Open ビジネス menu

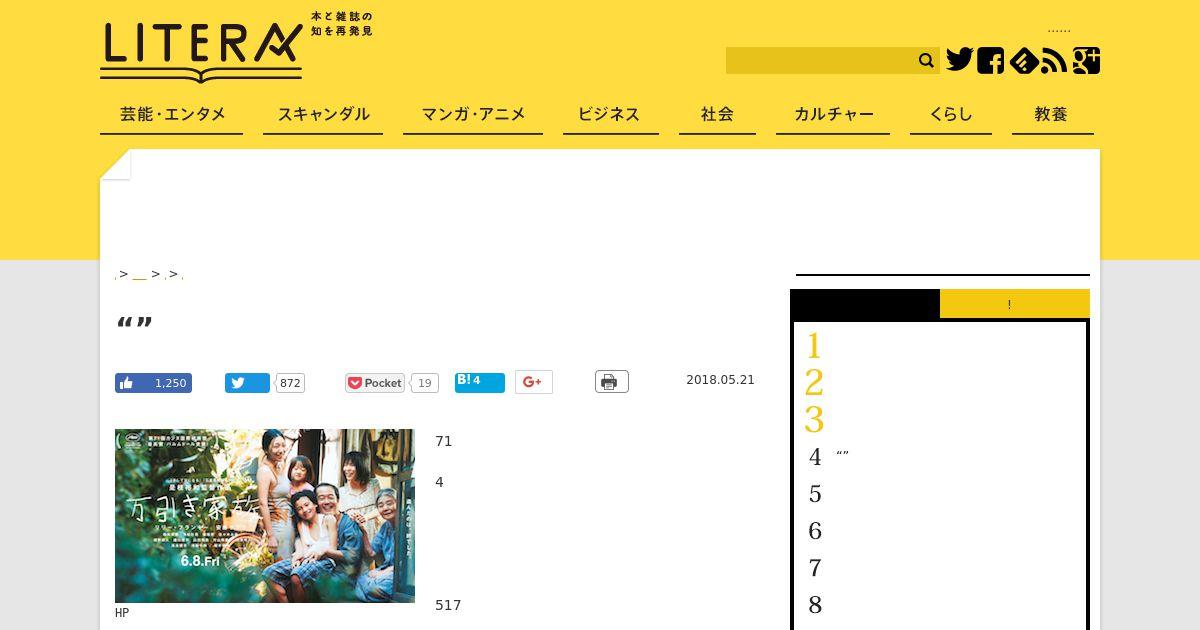(x=609, y=114)
